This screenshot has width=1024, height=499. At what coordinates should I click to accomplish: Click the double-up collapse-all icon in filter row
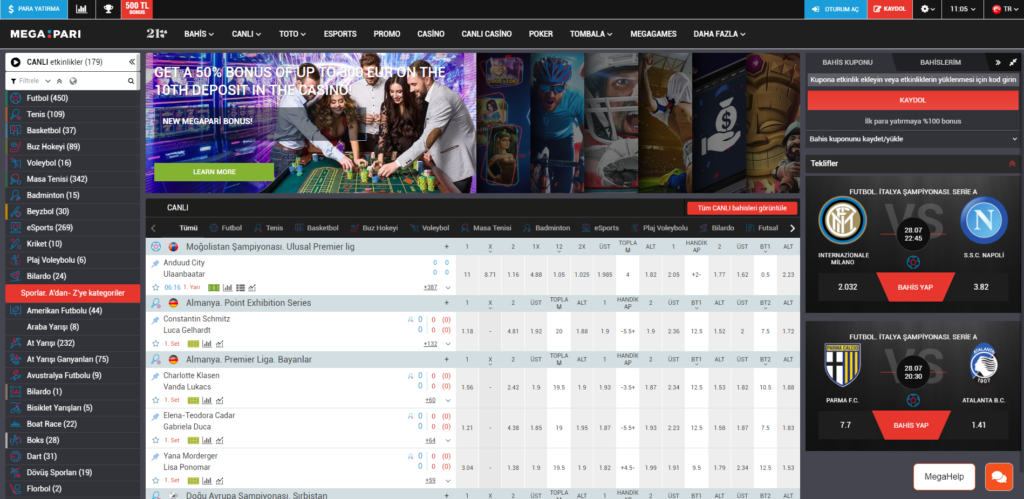pyautogui.click(x=59, y=81)
